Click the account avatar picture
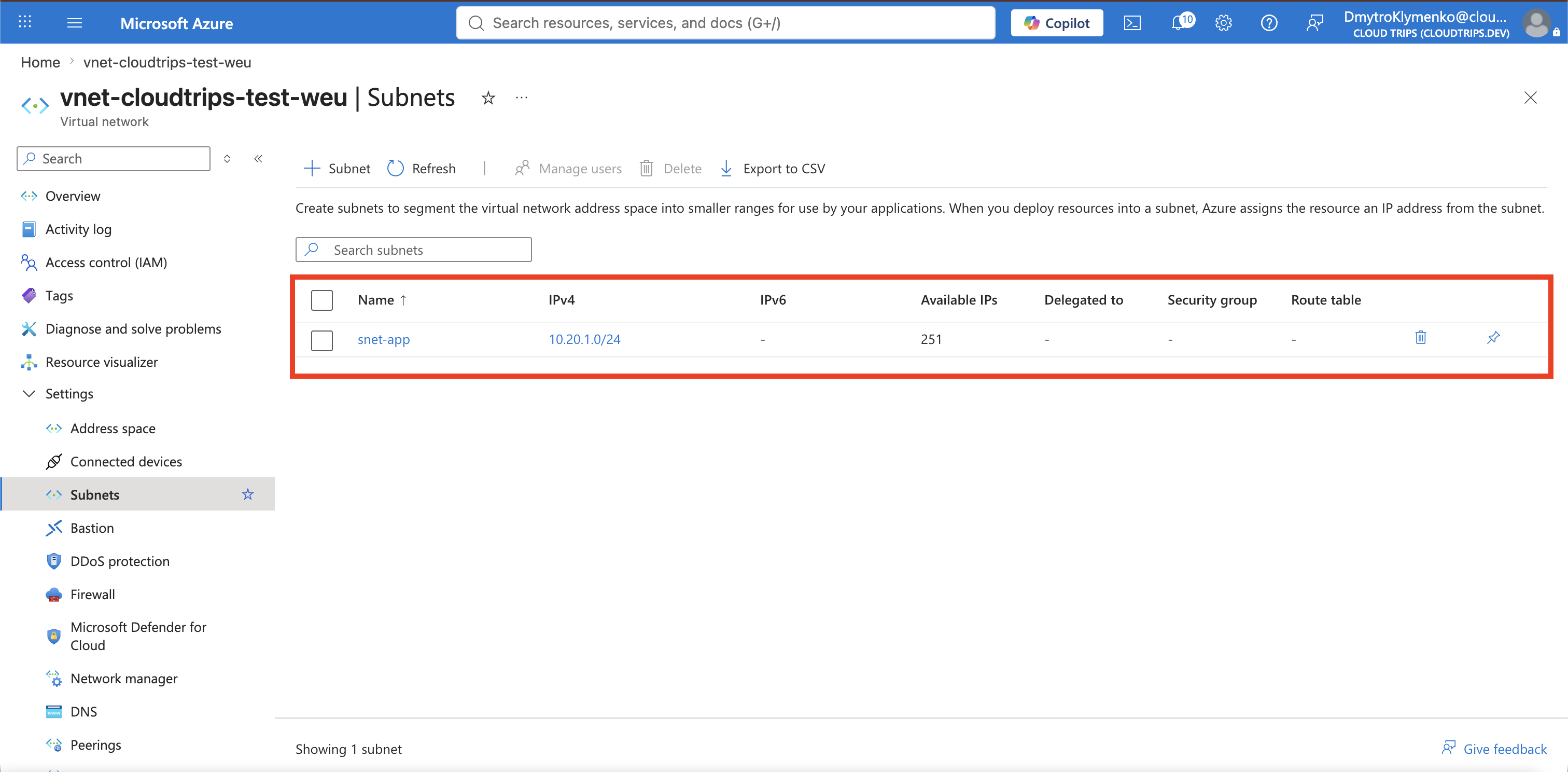 point(1536,23)
